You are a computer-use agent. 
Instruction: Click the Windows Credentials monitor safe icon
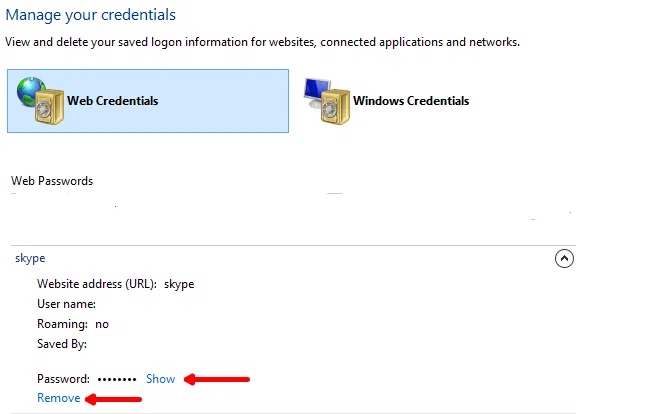click(x=326, y=100)
